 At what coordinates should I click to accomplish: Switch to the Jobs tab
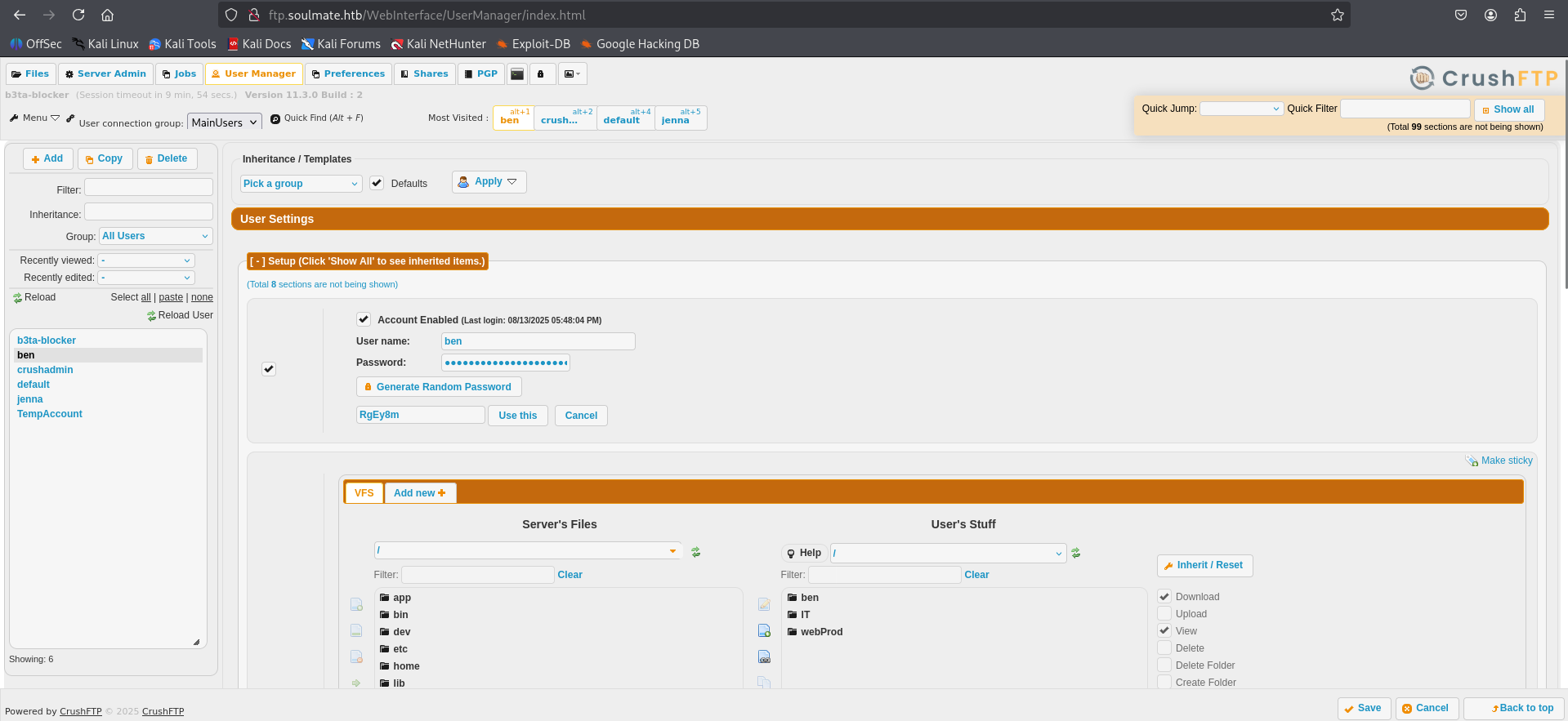tap(179, 74)
